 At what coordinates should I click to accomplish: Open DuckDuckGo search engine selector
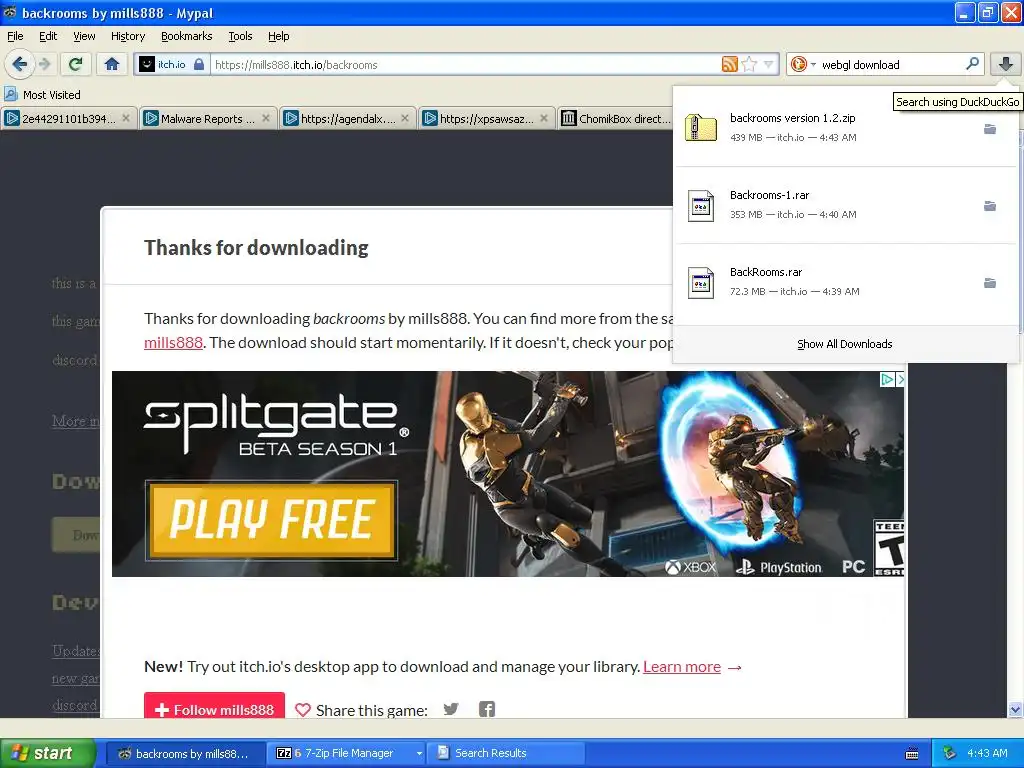803,64
